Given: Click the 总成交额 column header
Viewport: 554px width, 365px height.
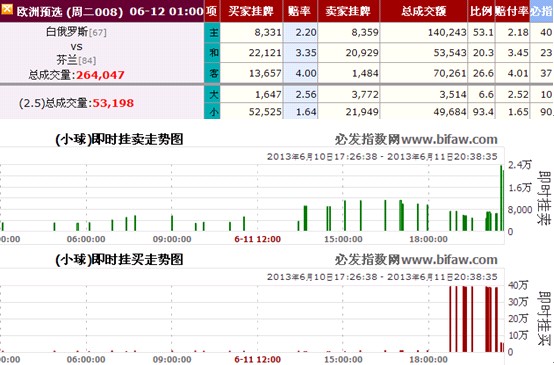Looking at the screenshot, I should (x=424, y=11).
